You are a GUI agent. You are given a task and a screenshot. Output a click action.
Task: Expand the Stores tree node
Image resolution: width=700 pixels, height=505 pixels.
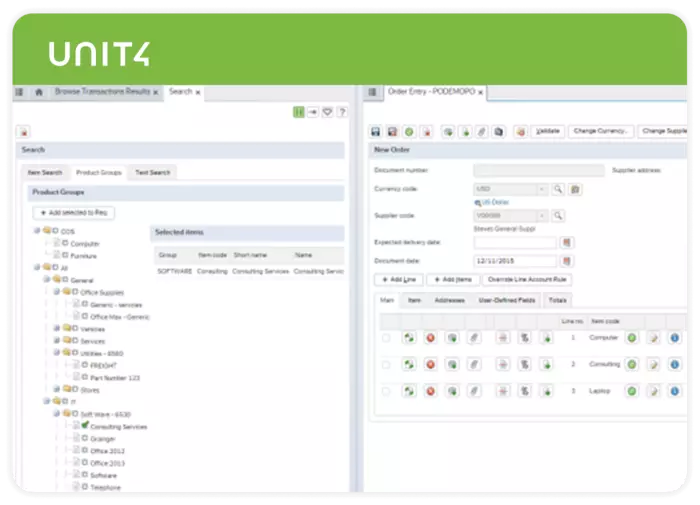pos(56,389)
